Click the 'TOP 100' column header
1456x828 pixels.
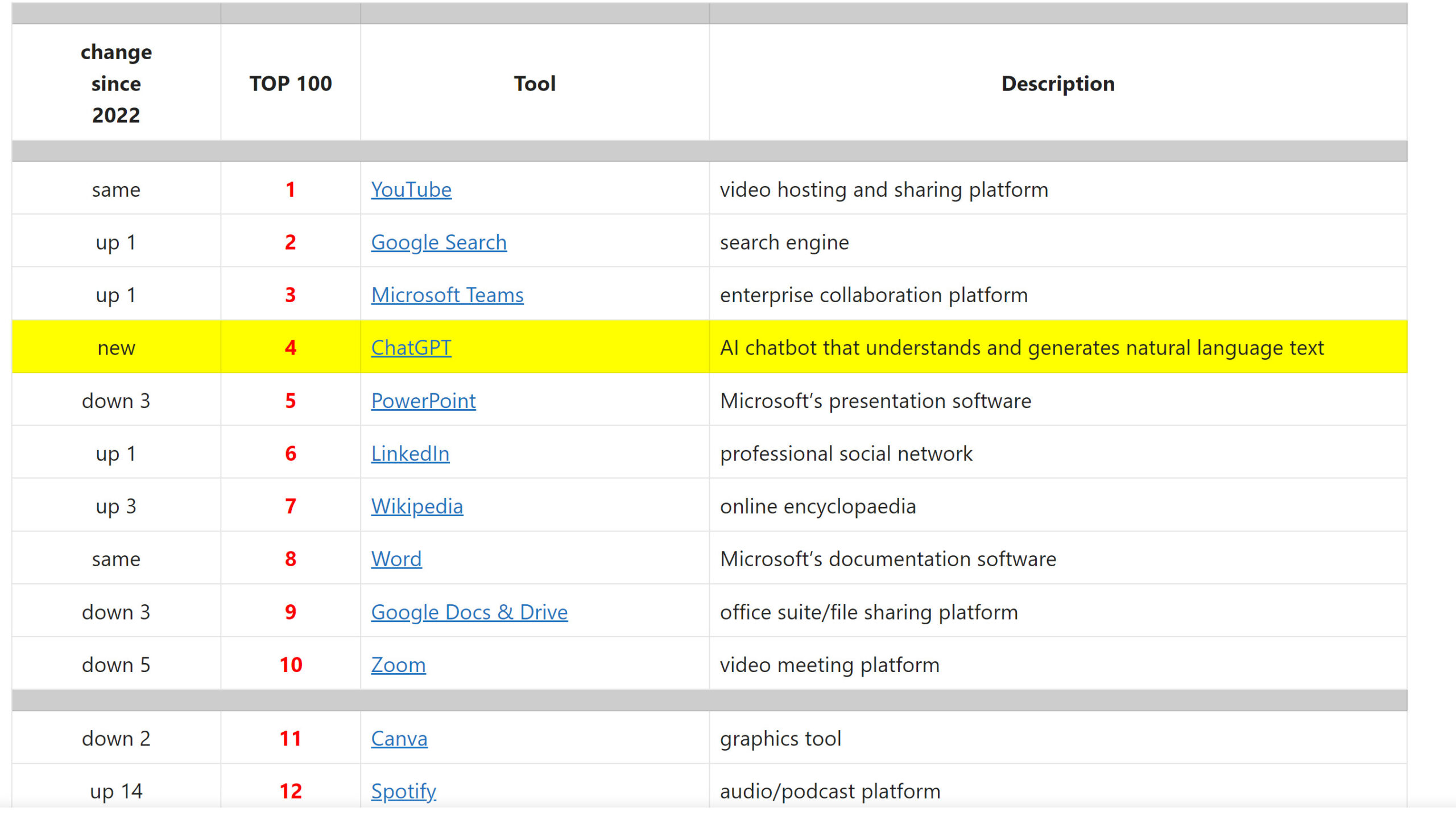291,83
